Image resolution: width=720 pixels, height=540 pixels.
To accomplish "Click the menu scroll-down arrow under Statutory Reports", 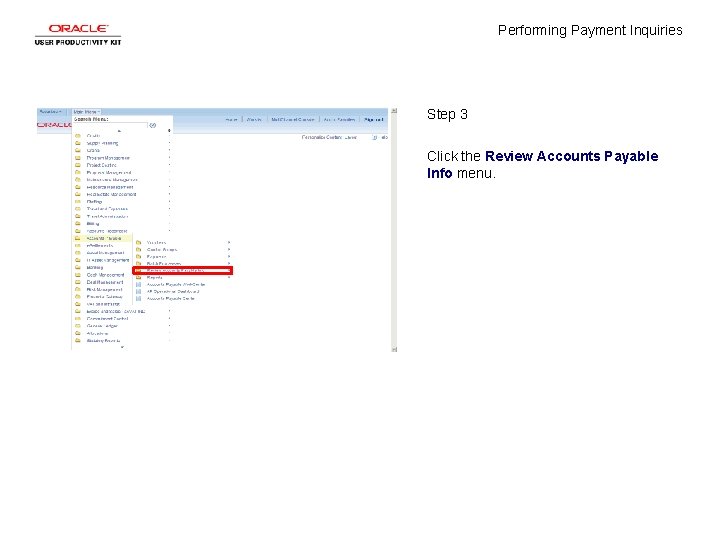I will coord(122,347).
